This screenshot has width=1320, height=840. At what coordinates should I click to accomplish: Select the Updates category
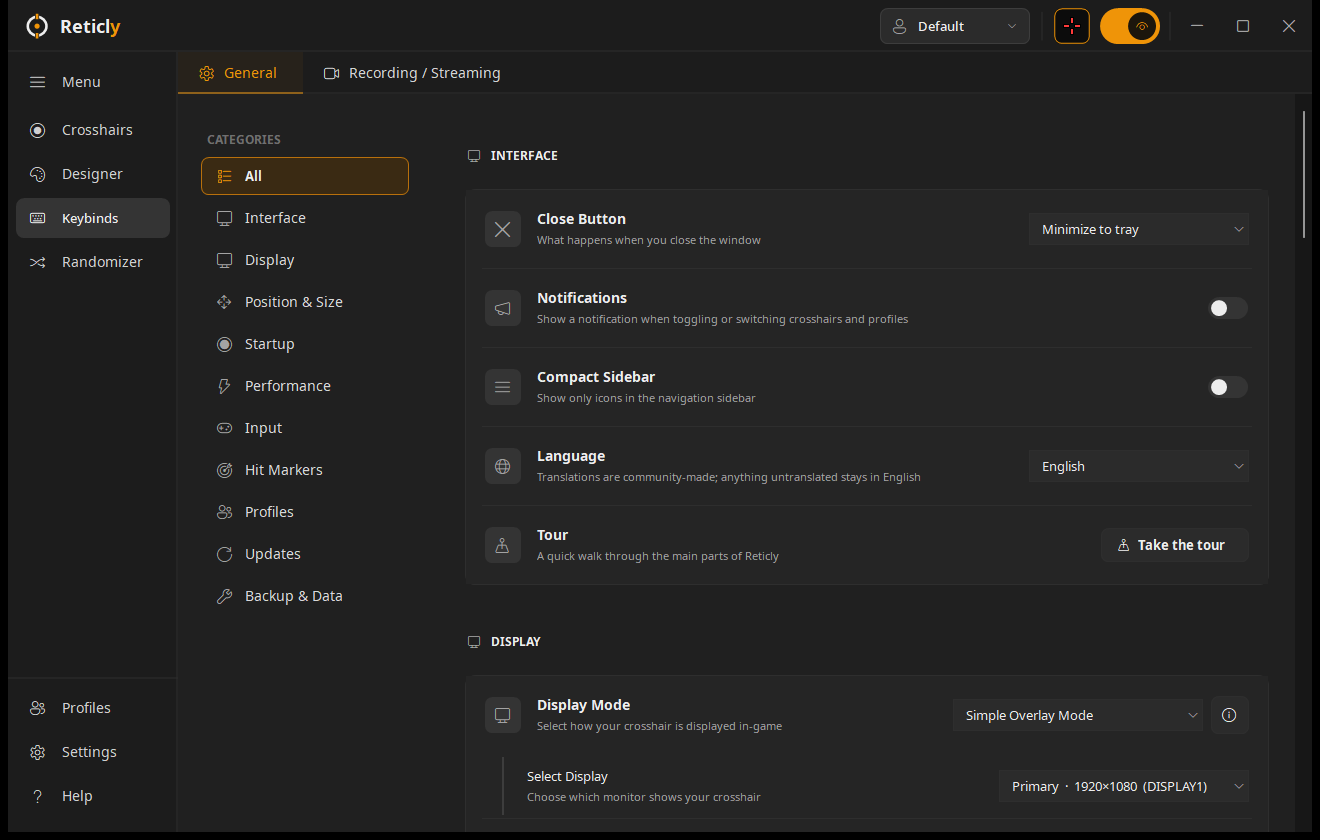click(305, 554)
